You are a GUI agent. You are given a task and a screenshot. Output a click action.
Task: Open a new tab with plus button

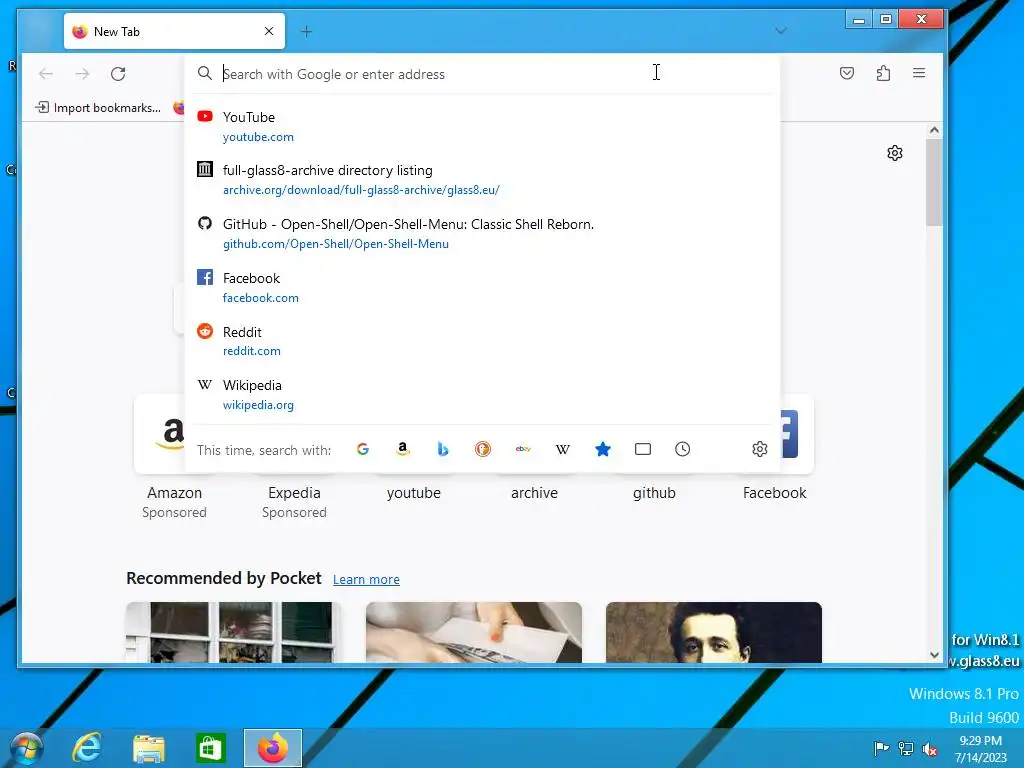[306, 31]
